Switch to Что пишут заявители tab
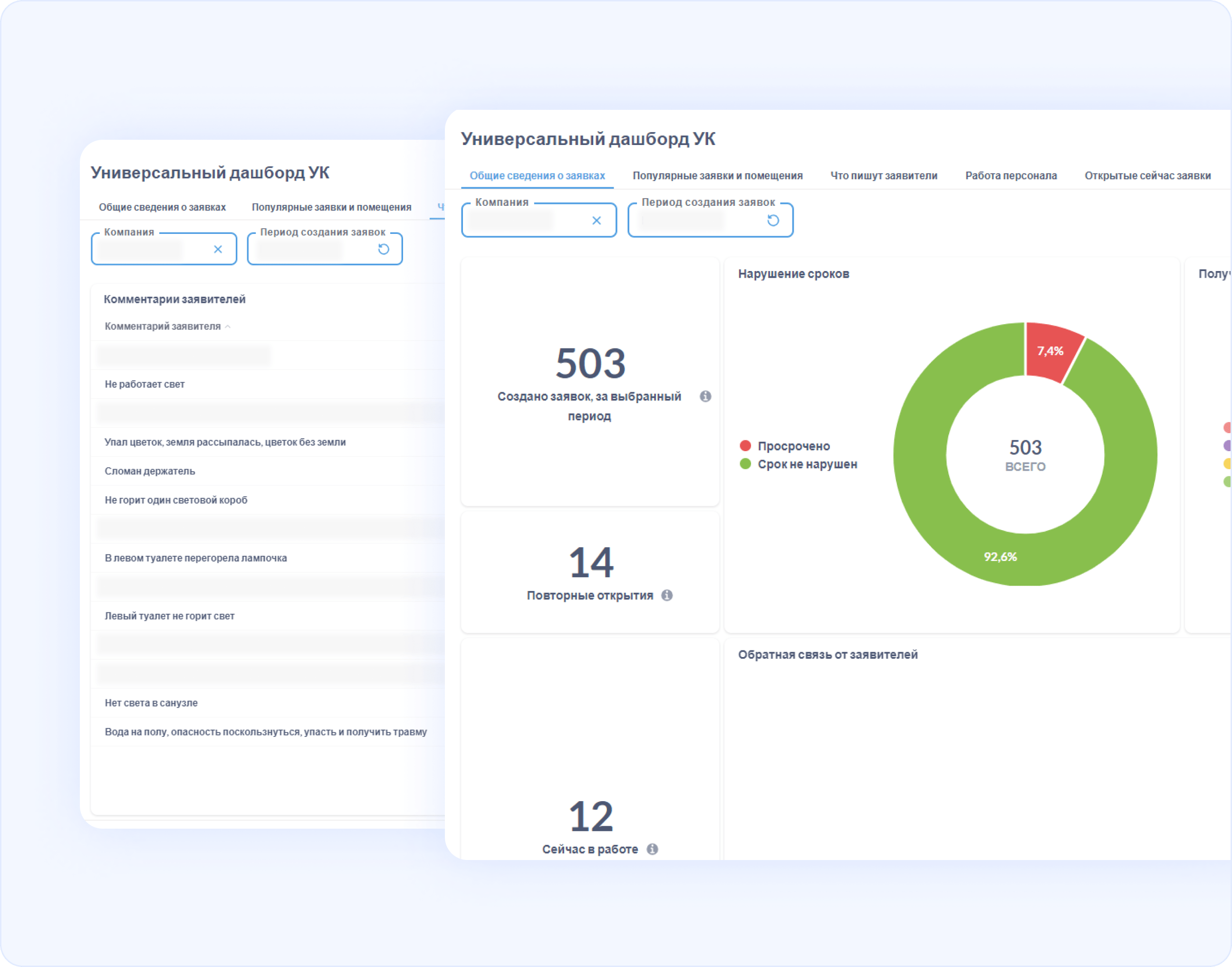Viewport: 1232px width, 967px height. (x=884, y=175)
